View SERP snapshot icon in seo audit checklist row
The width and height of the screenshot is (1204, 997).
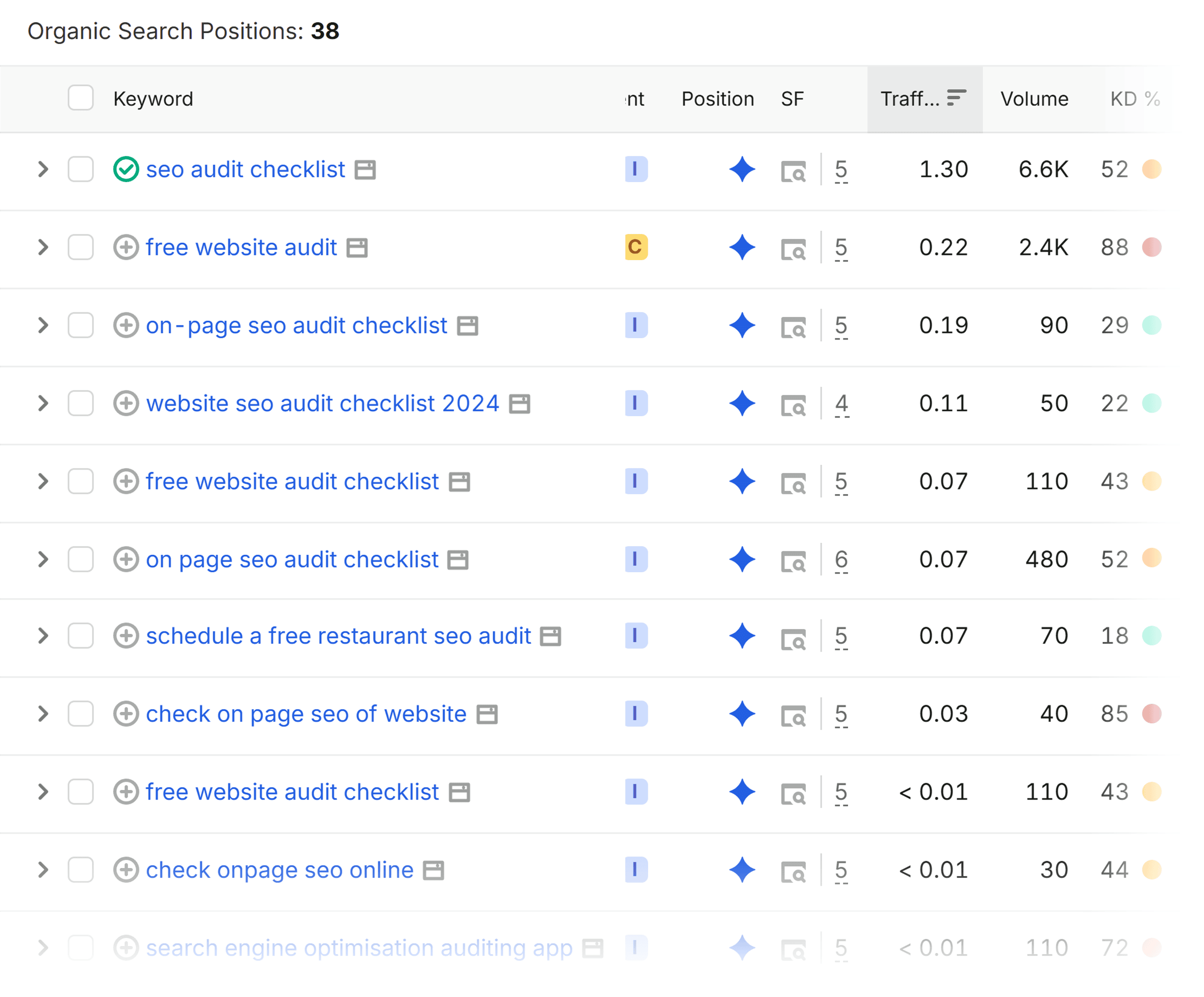(x=794, y=171)
